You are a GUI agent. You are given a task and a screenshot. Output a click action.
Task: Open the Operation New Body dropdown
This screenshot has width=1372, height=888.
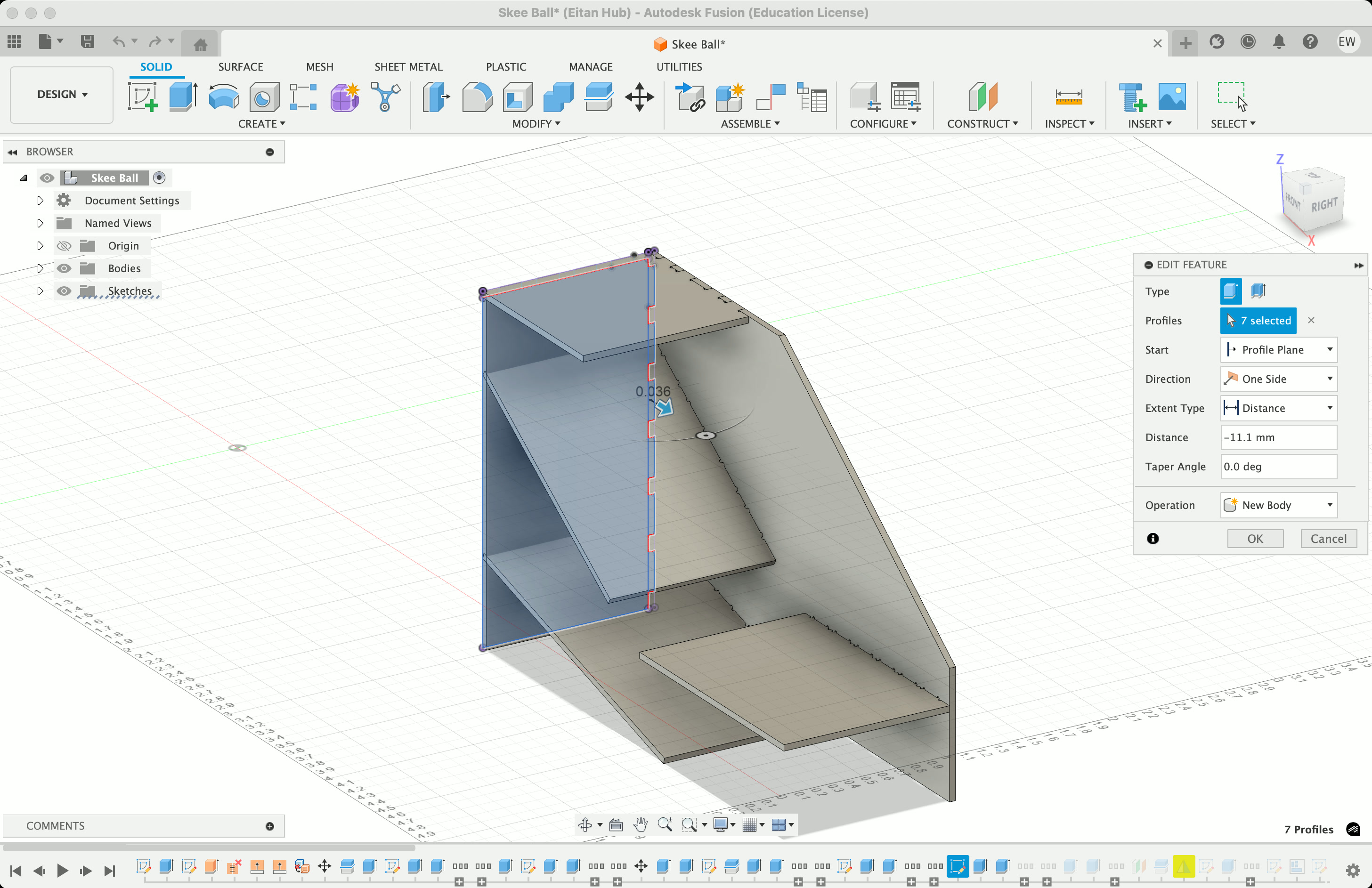(x=1279, y=505)
